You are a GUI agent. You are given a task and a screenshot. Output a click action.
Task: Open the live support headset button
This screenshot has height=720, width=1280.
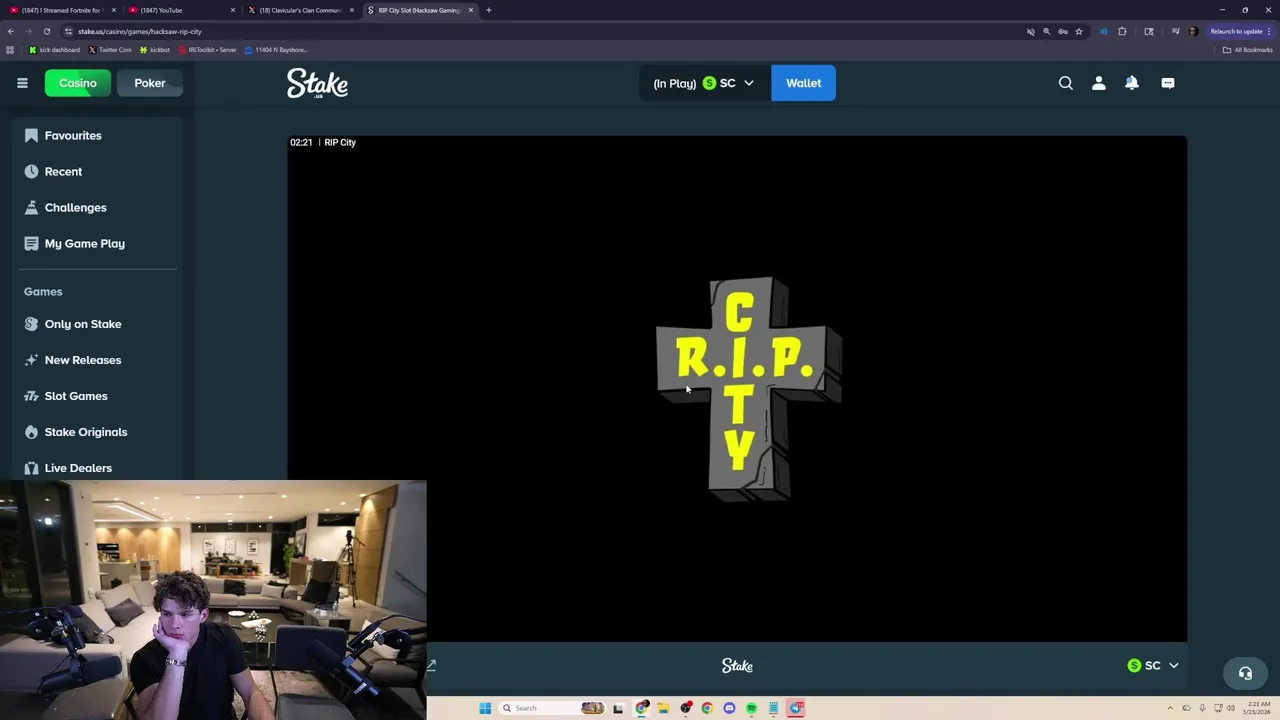coord(1245,673)
